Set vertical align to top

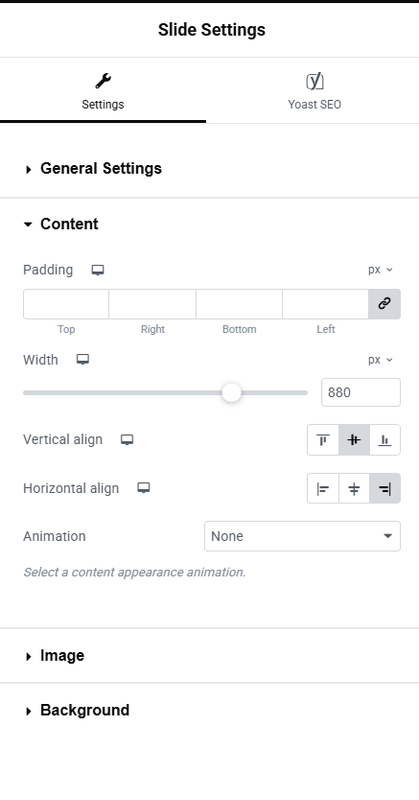point(323,440)
